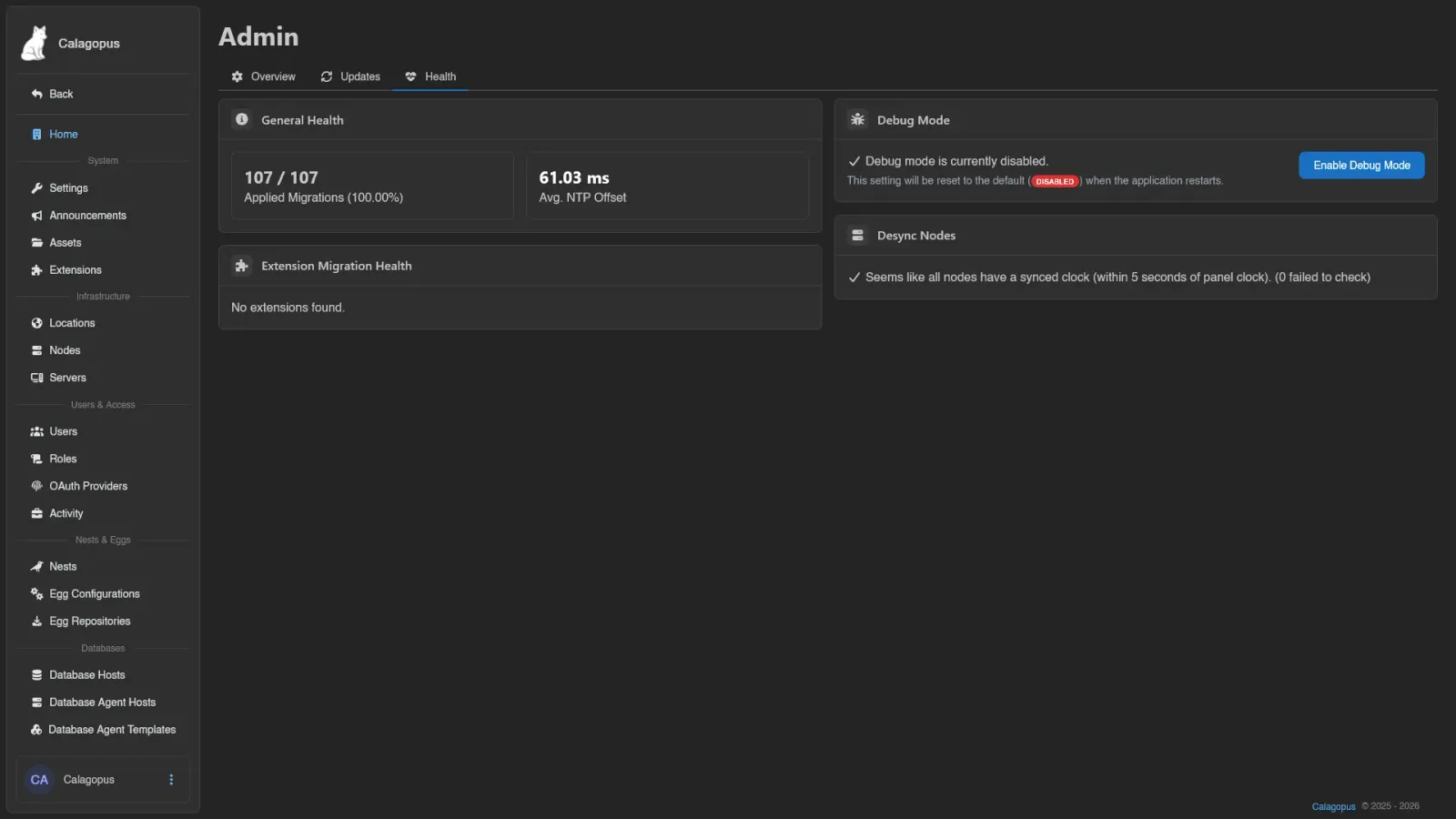Open Database Agent Templates page
Image resolution: width=1456 pixels, height=819 pixels.
pyautogui.click(x=103, y=730)
